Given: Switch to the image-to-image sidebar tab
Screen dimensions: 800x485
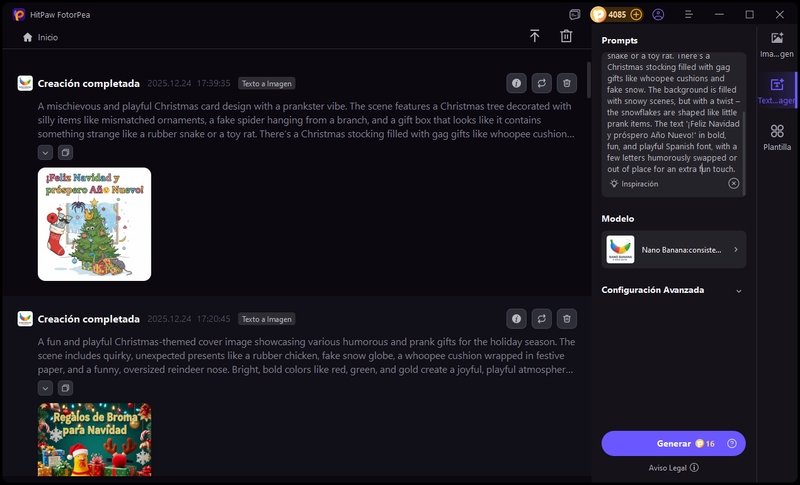Looking at the screenshot, I should [x=777, y=44].
